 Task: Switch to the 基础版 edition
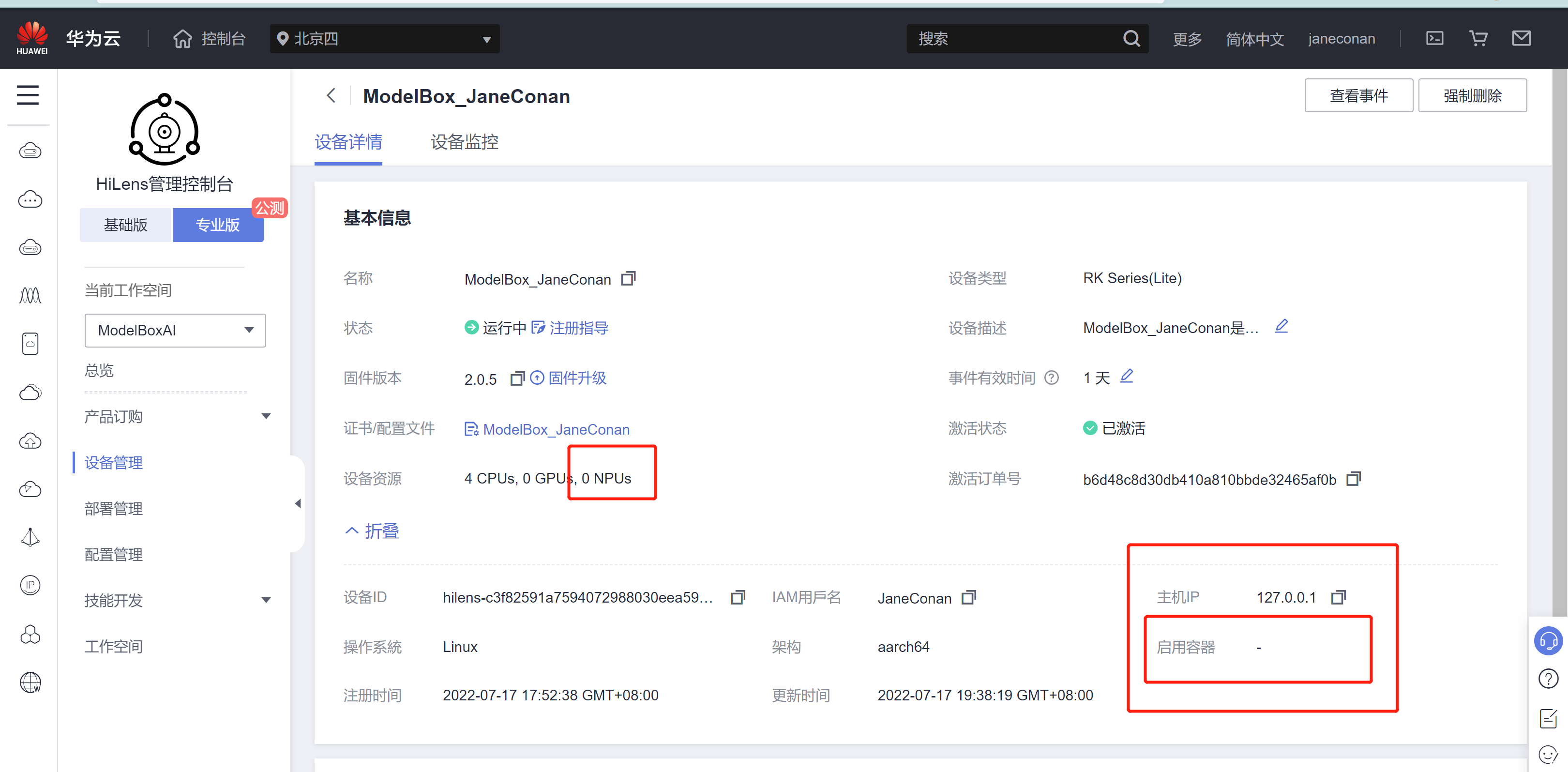pyautogui.click(x=126, y=225)
